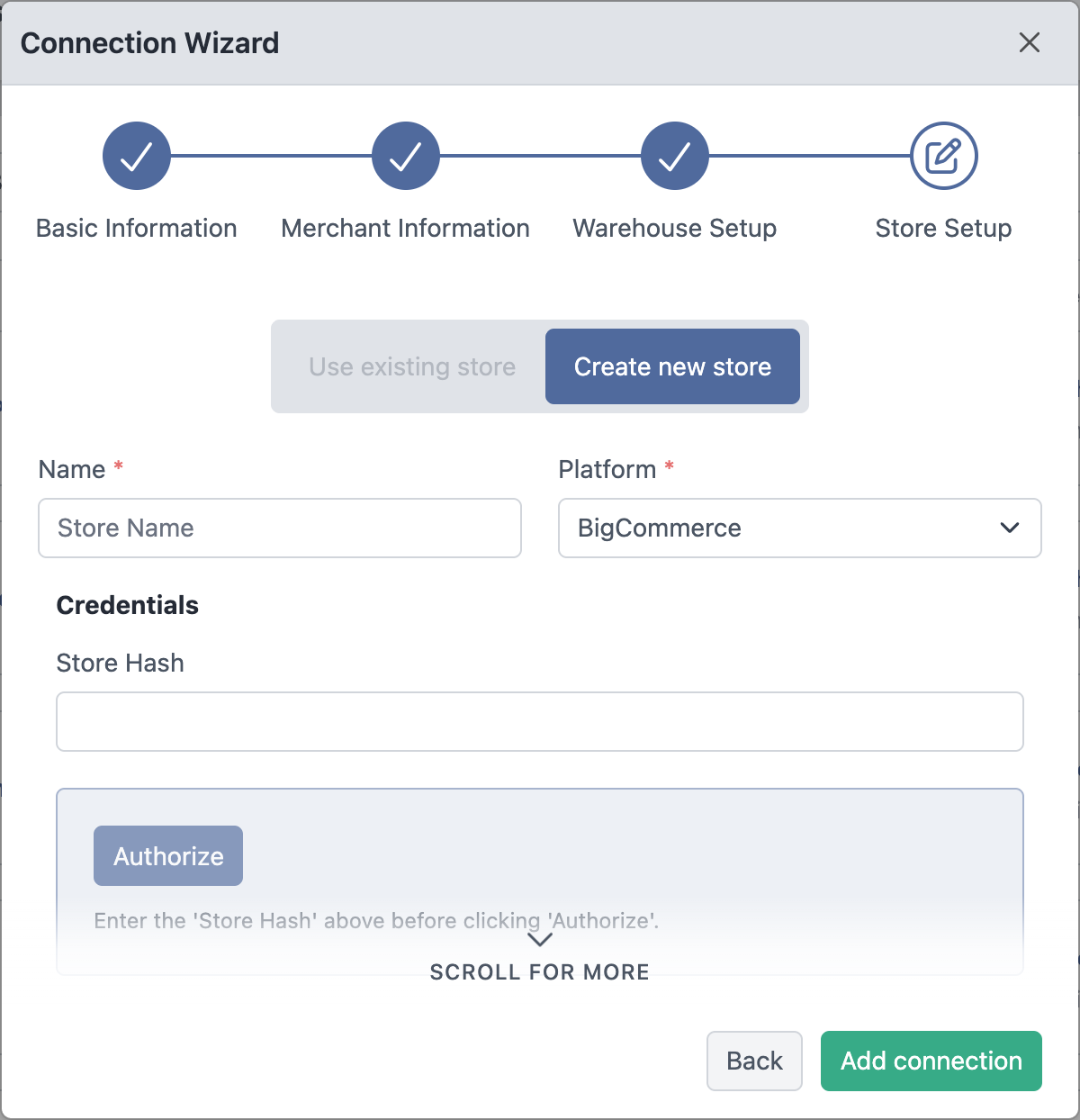Screen dimensions: 1080x1120
Task: Click the Store Setup edit pencil icon
Action: [x=944, y=156]
